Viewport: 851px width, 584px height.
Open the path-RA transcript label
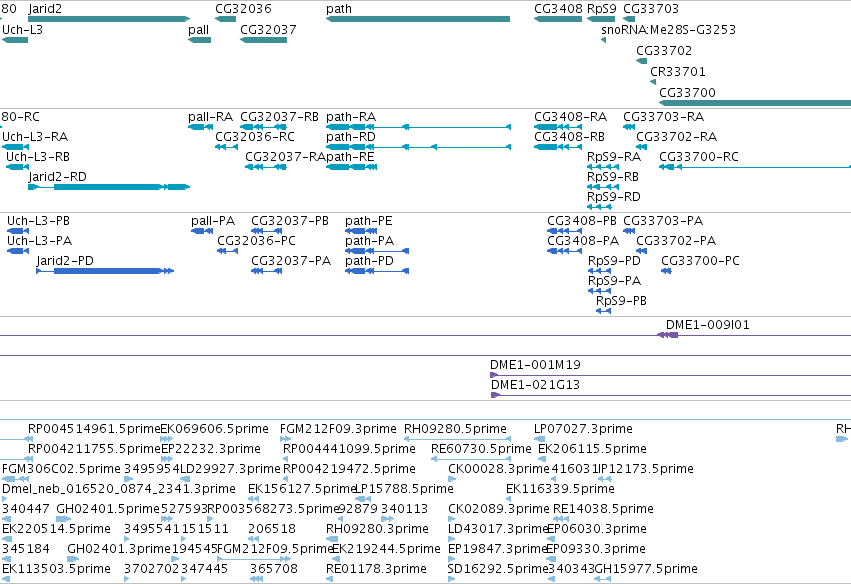point(351,117)
